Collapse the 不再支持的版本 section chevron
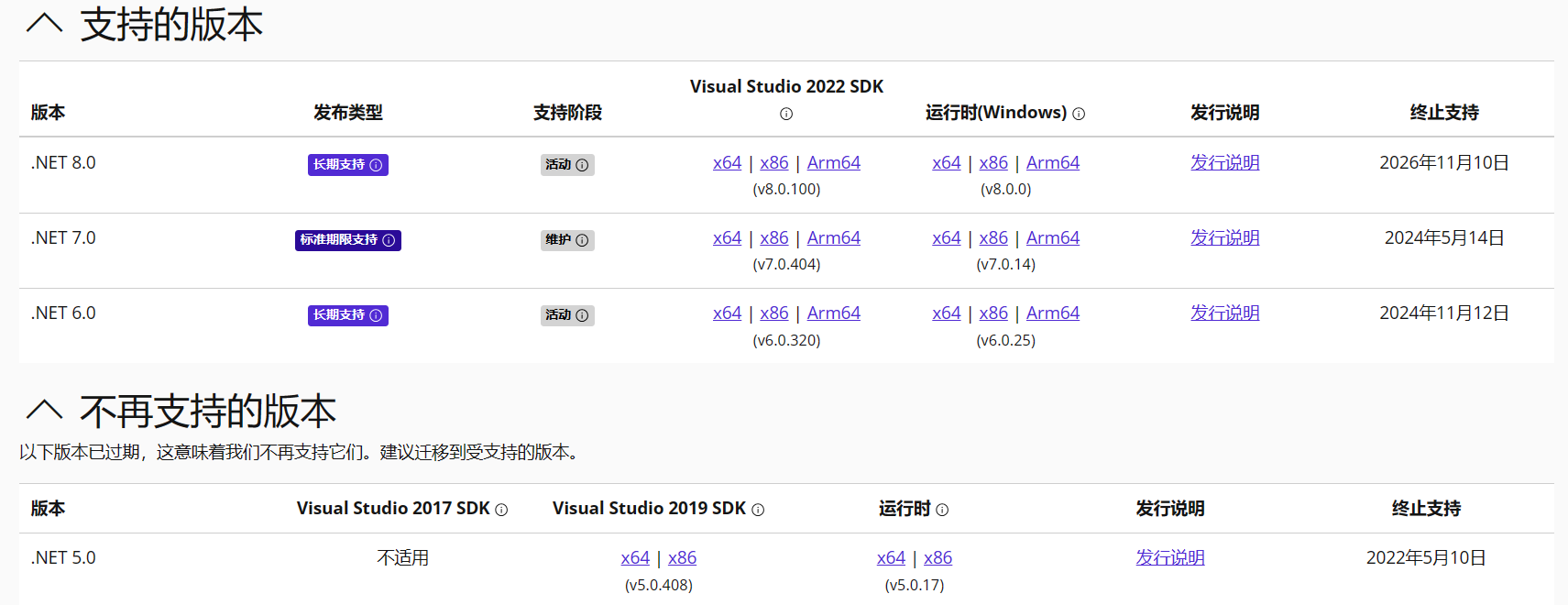This screenshot has height=605, width=1568. 44,410
